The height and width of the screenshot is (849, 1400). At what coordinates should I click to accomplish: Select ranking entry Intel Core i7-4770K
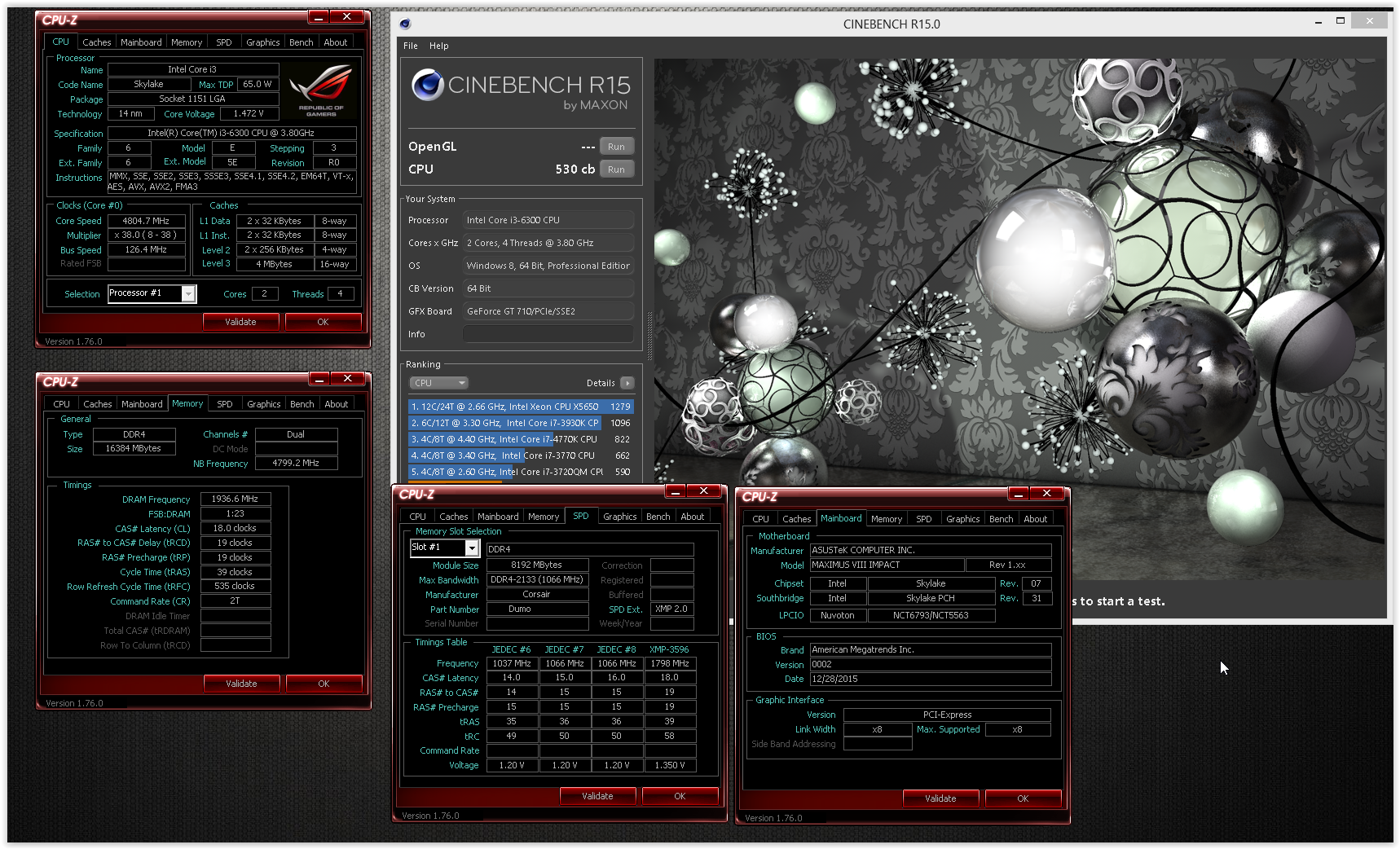(521, 439)
